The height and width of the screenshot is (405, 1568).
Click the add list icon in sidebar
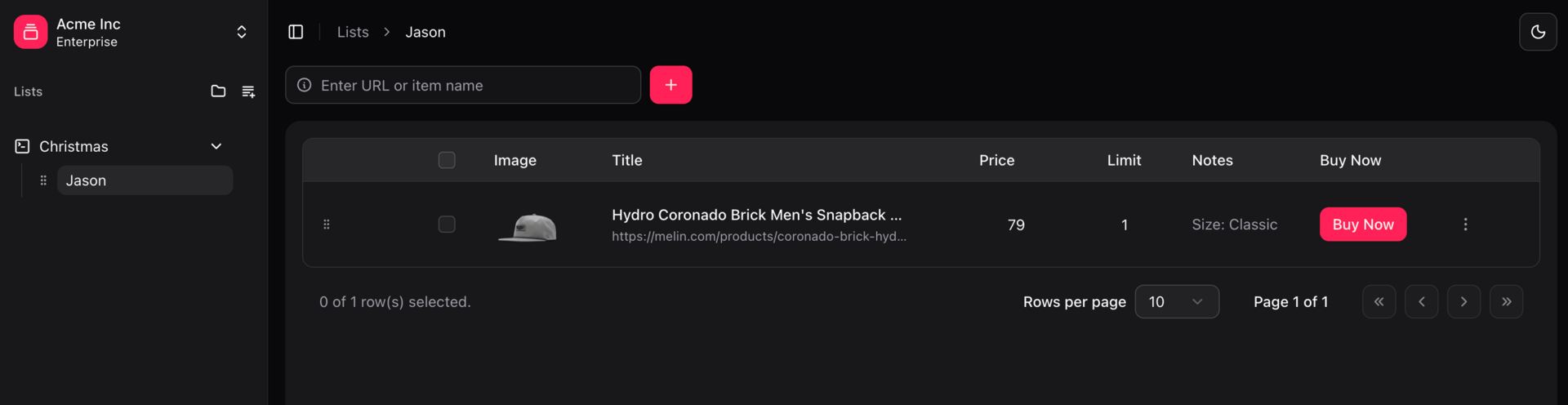click(248, 91)
